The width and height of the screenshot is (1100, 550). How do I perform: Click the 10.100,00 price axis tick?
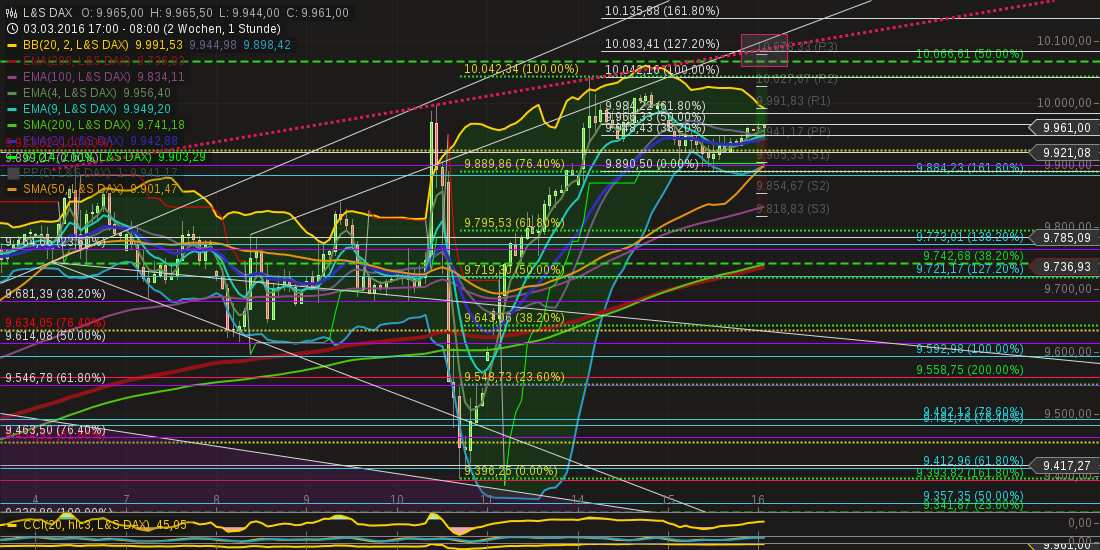(x=1064, y=41)
